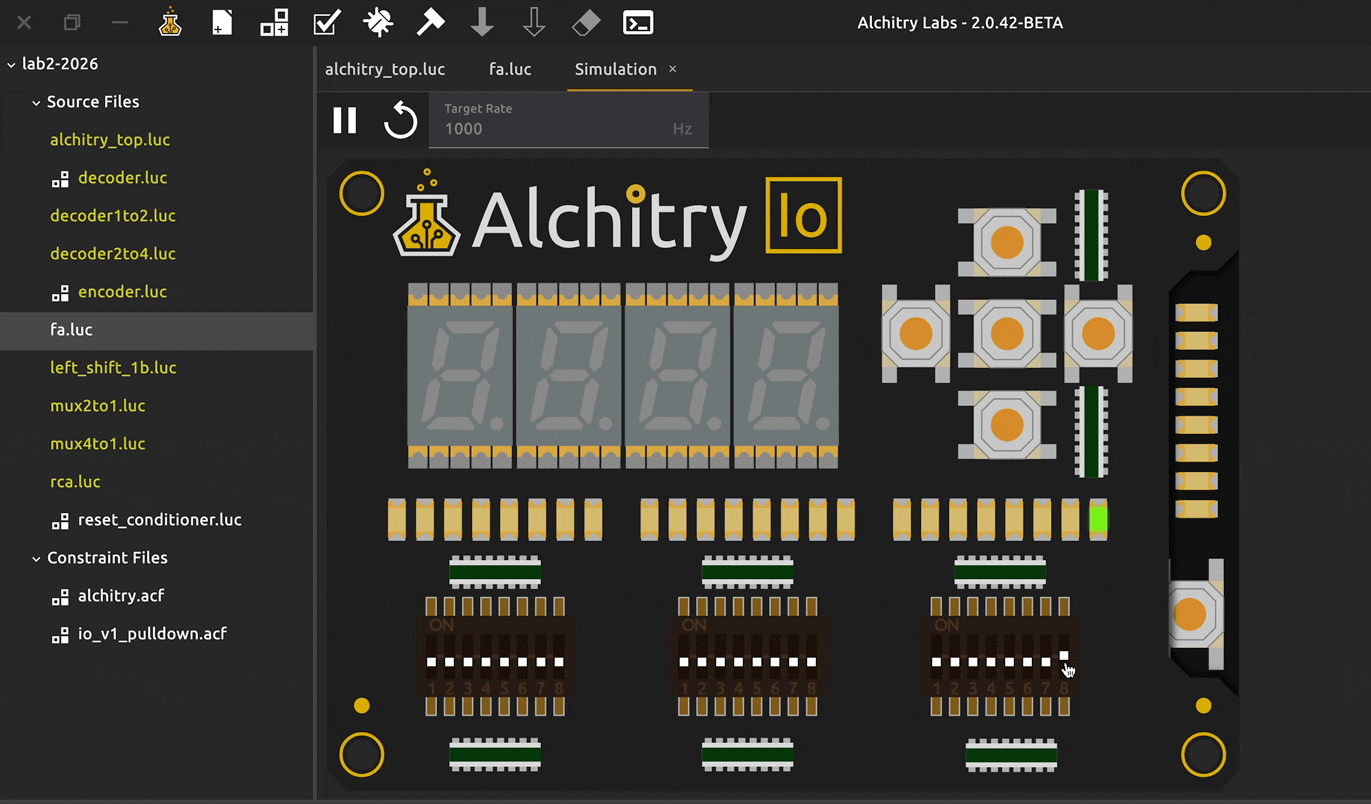Click the lit green LED
This screenshot has height=804, width=1371.
click(1098, 520)
